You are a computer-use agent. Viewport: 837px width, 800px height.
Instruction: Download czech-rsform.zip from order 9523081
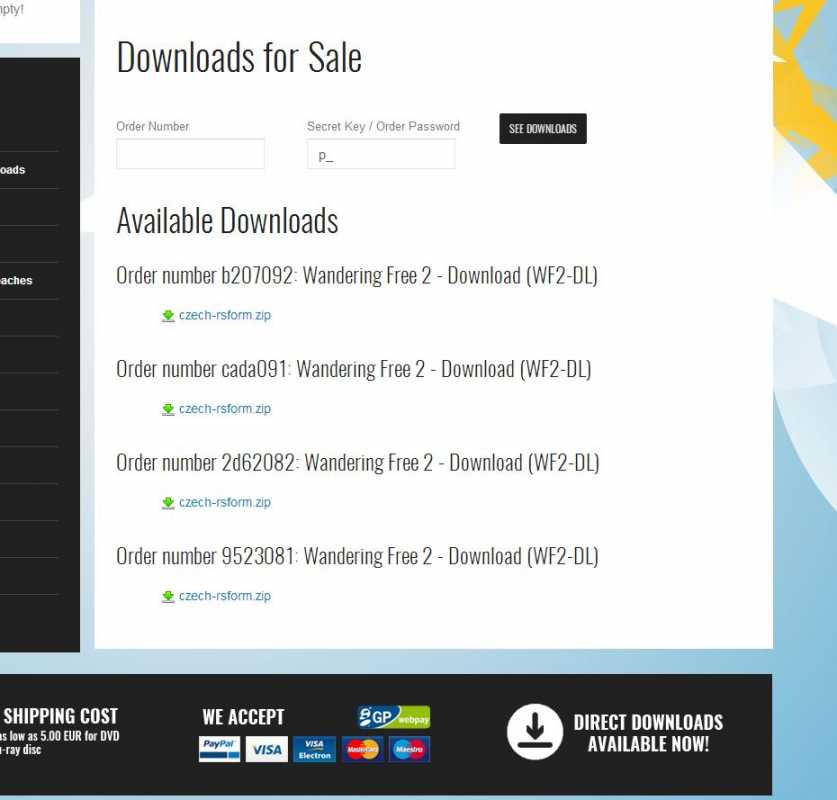[224, 597]
